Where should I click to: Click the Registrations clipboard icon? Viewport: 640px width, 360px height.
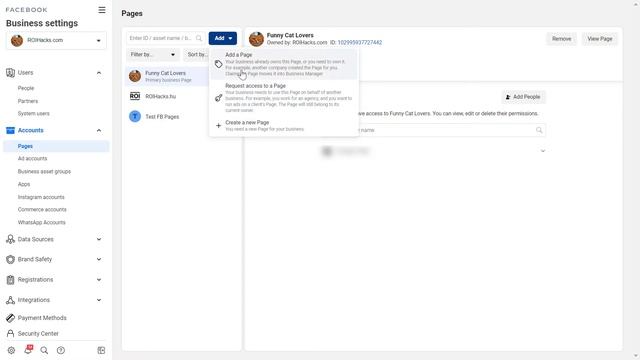[x=11, y=280]
